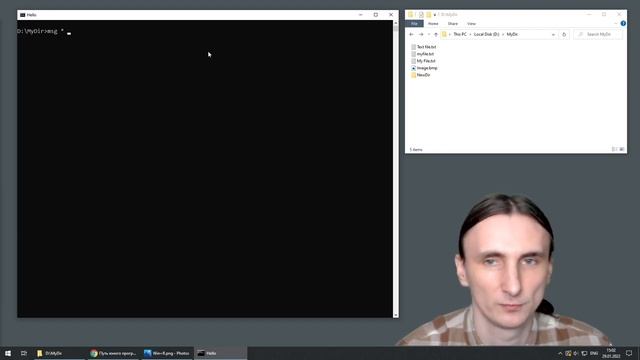The height and width of the screenshot is (360, 640).
Task: Open recent locations dropdown in Explorer
Action: click(x=429, y=34)
